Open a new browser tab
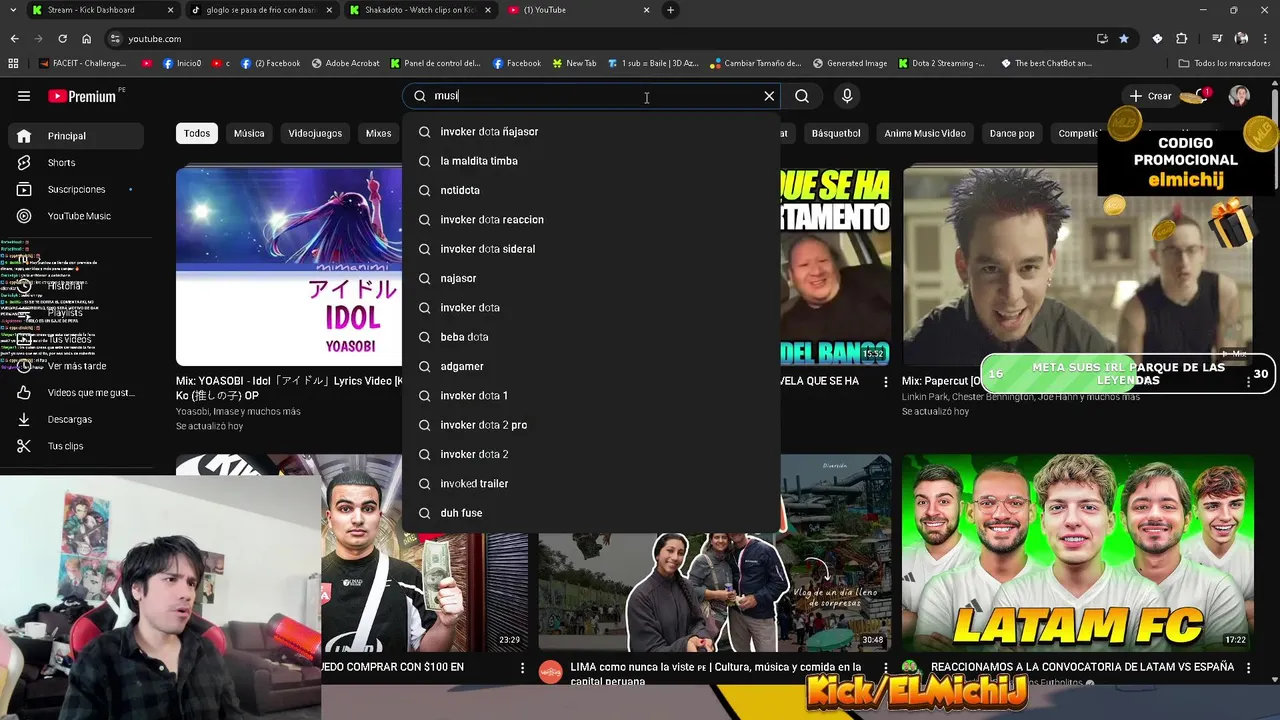This screenshot has width=1280, height=720. click(x=670, y=10)
